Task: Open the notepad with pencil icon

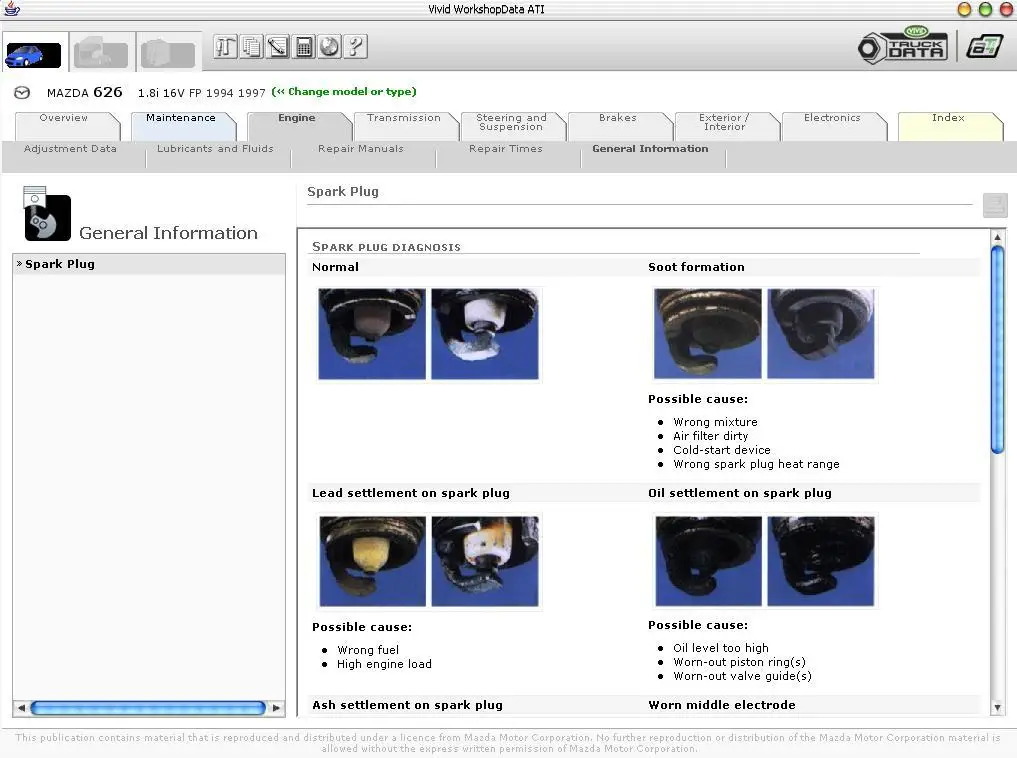Action: pyautogui.click(x=278, y=47)
